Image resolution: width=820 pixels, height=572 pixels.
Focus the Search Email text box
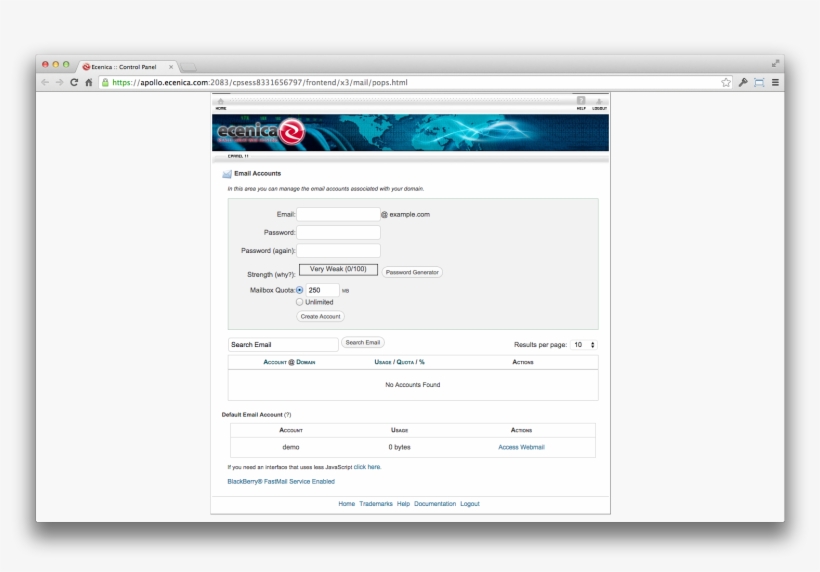point(283,345)
